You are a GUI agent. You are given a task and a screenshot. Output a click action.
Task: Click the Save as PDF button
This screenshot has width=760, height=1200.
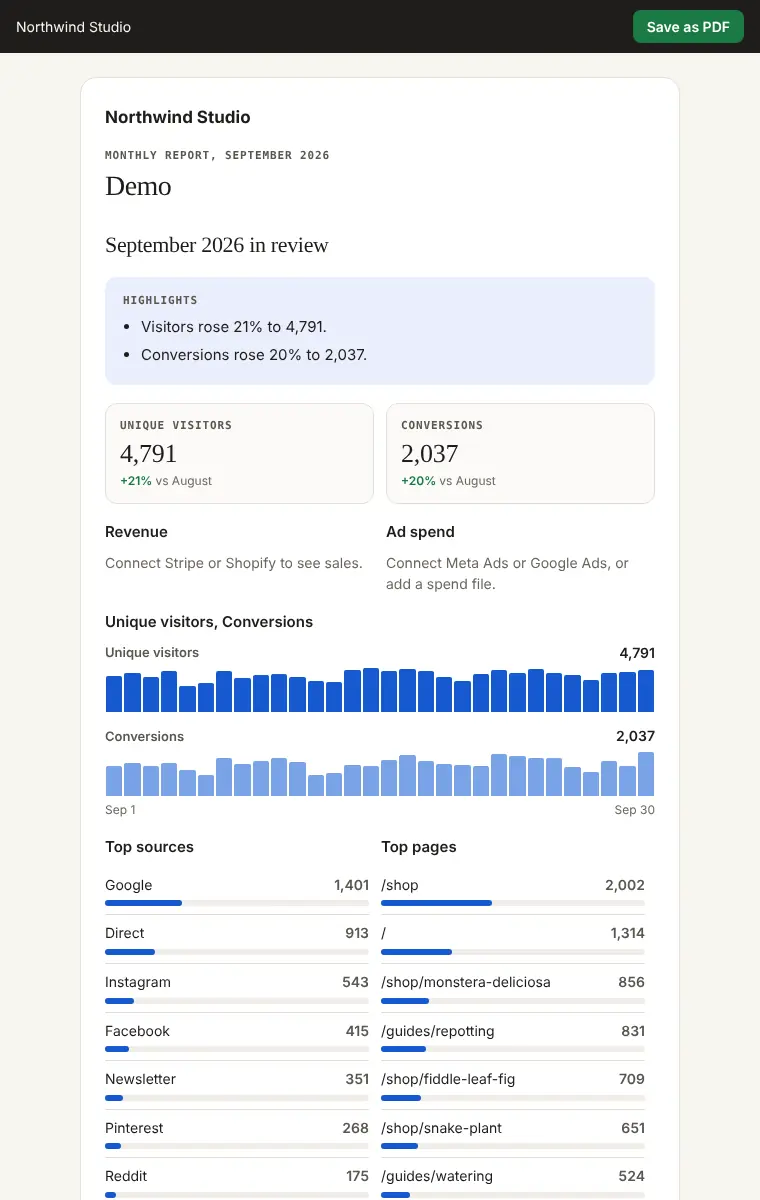tap(688, 27)
